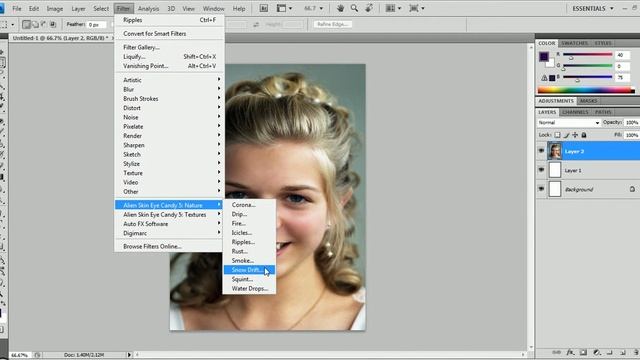Click the Add to selection icon
The height and width of the screenshot is (360, 640).
tap(35, 24)
